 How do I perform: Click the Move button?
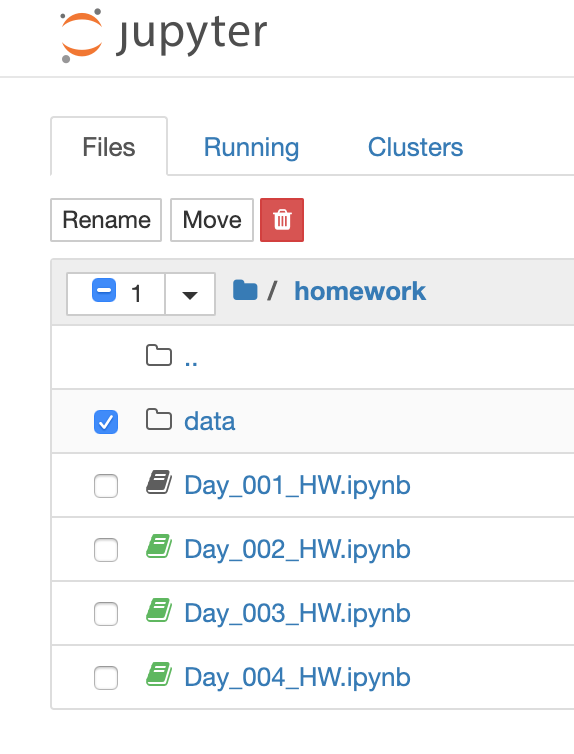(212, 220)
